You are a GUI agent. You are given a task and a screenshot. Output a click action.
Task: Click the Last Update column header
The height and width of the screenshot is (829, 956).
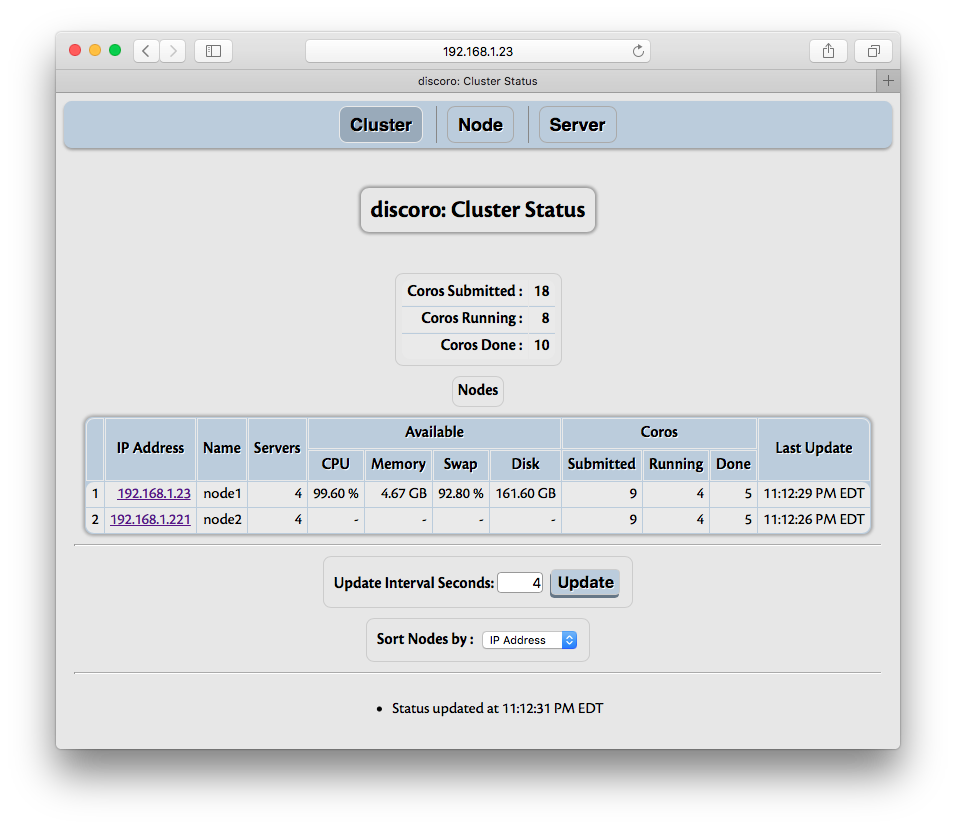[814, 449]
